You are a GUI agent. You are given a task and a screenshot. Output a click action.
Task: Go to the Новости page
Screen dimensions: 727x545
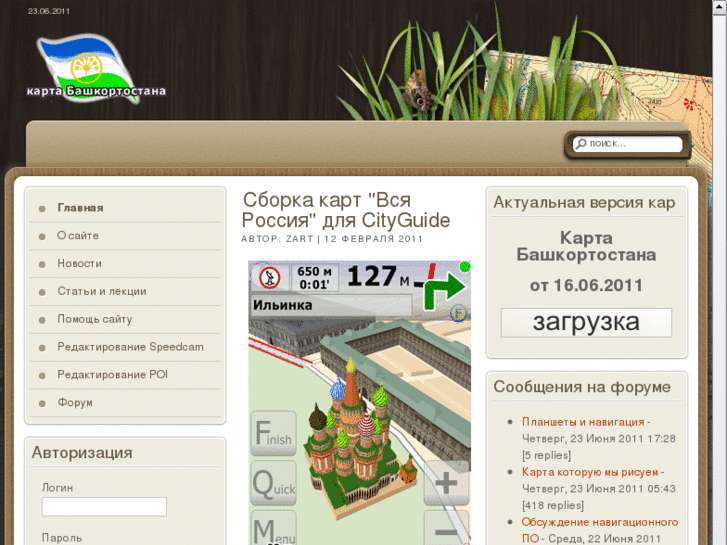click(x=79, y=263)
